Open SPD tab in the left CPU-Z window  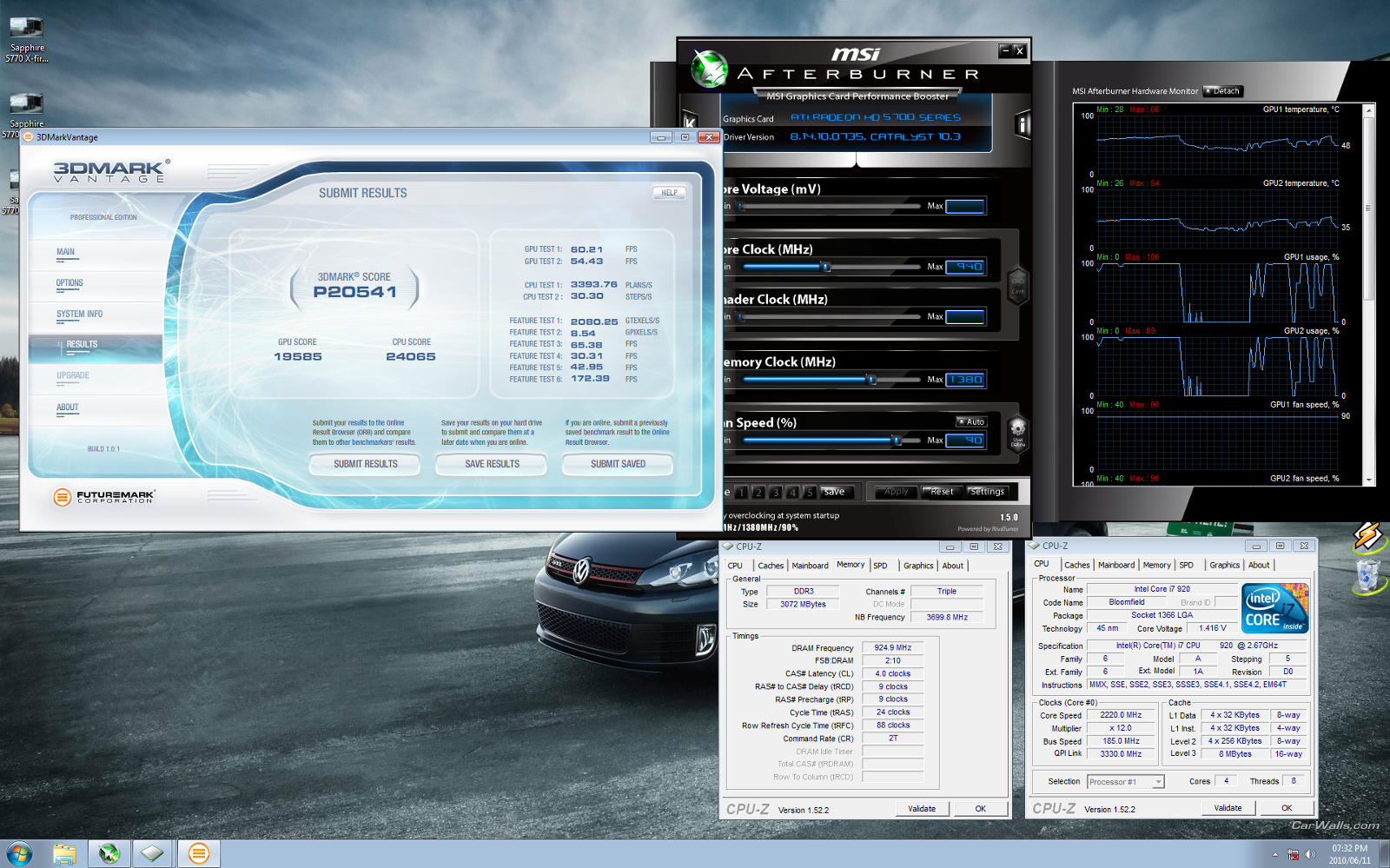pos(880,566)
